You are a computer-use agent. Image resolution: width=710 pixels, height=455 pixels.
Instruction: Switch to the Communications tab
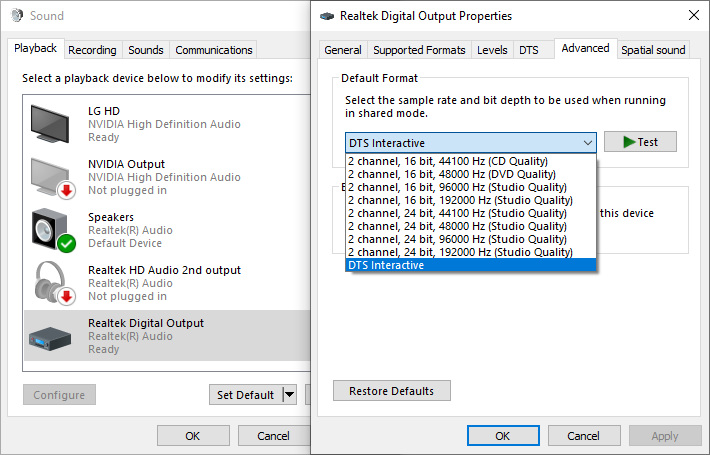[x=214, y=50]
